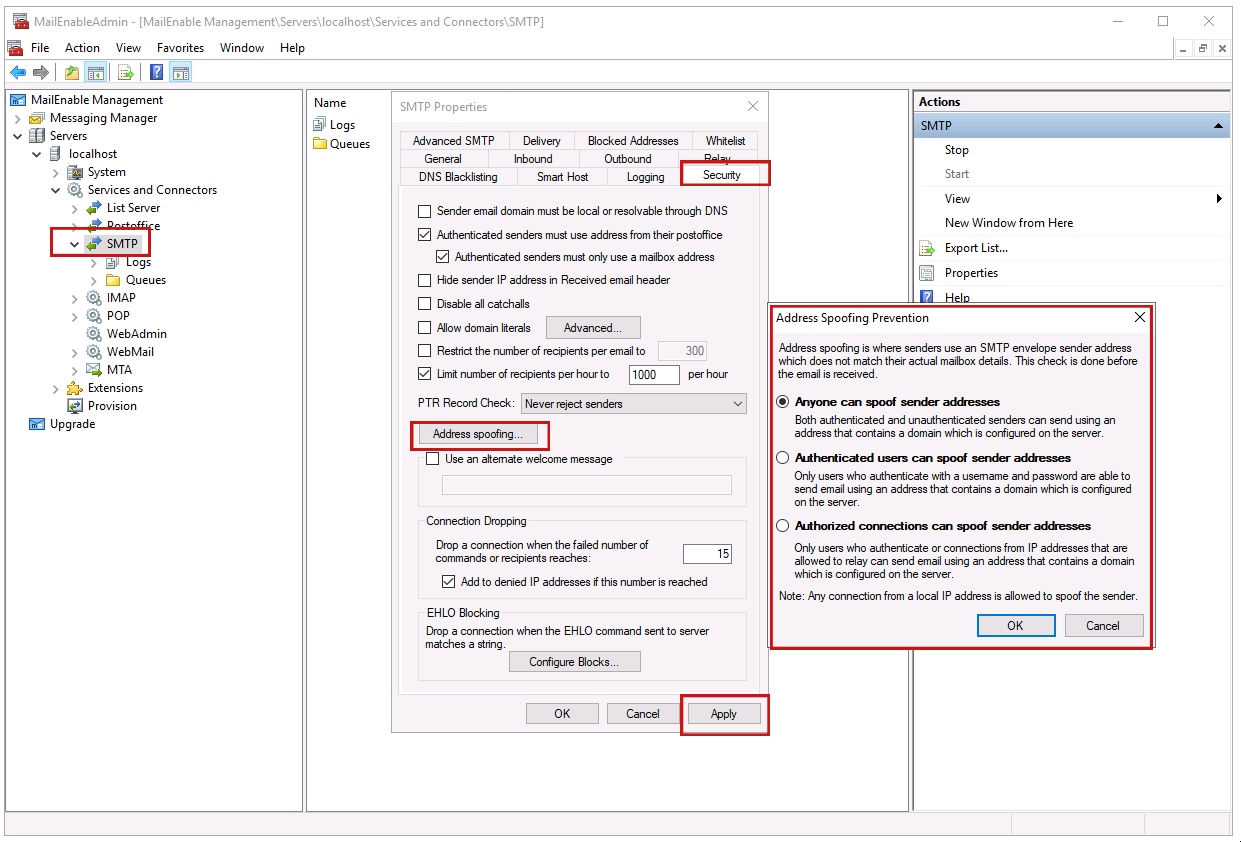Click the Export List toolbar icon
The height and width of the screenshot is (842, 1241).
(x=126, y=72)
